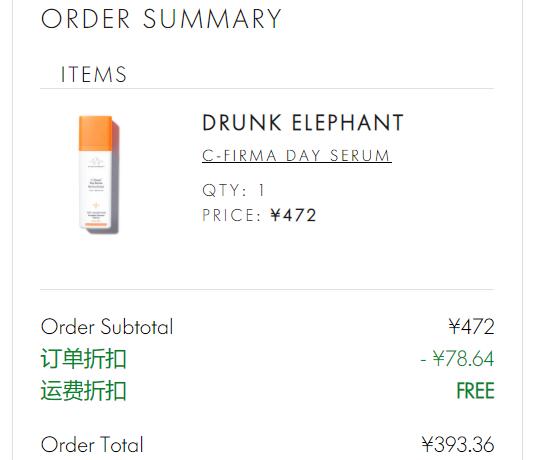Image resolution: width=546 pixels, height=460 pixels.
Task: Select the order total ¥393.36
Action: (458, 445)
